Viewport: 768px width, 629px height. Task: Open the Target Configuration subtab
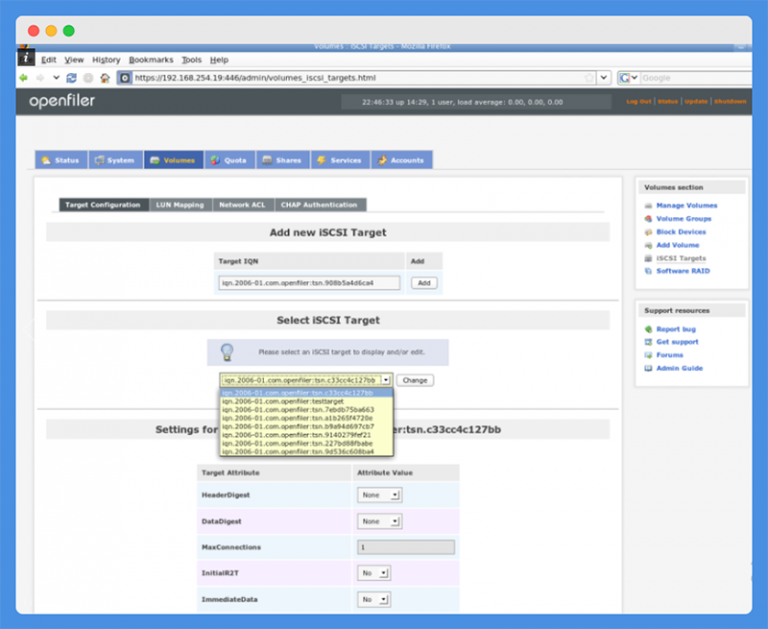(103, 205)
